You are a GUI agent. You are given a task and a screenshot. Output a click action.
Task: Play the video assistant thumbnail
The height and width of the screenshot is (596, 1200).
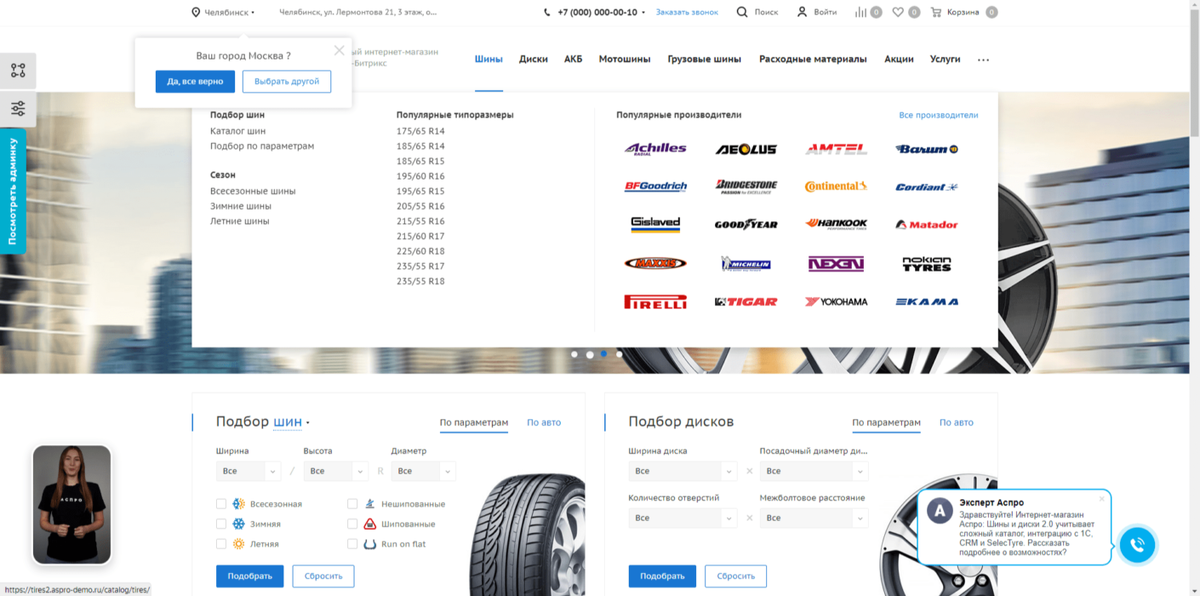72,505
